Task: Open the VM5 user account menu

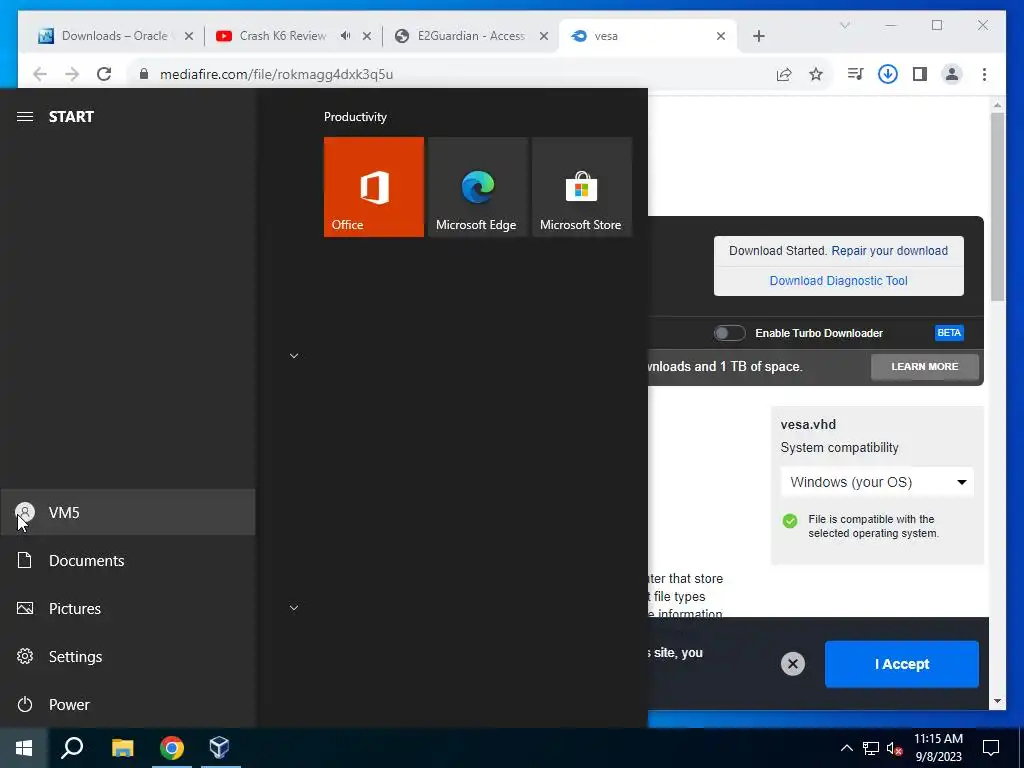Action: [128, 512]
